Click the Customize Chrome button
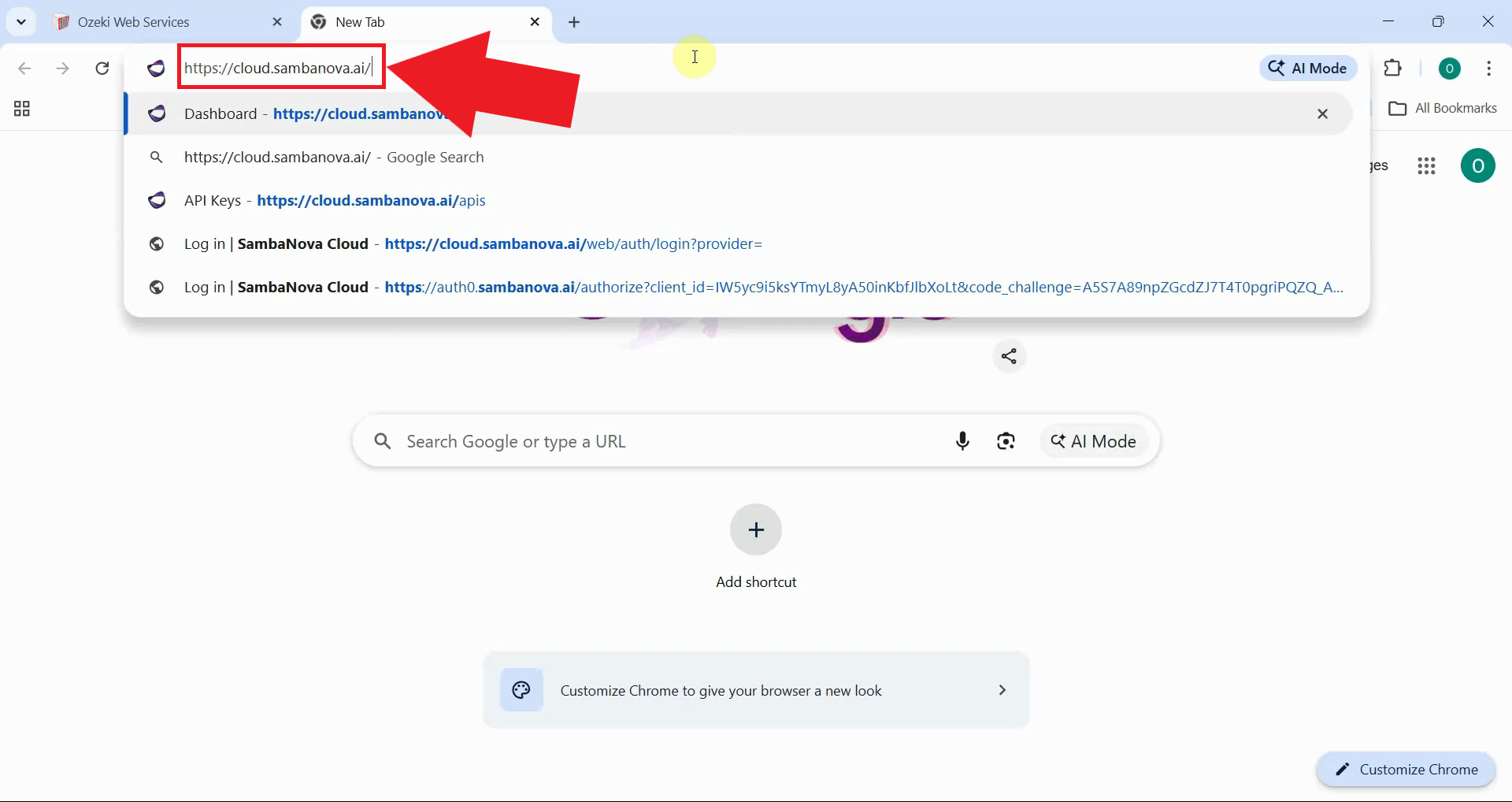 tap(1406, 770)
